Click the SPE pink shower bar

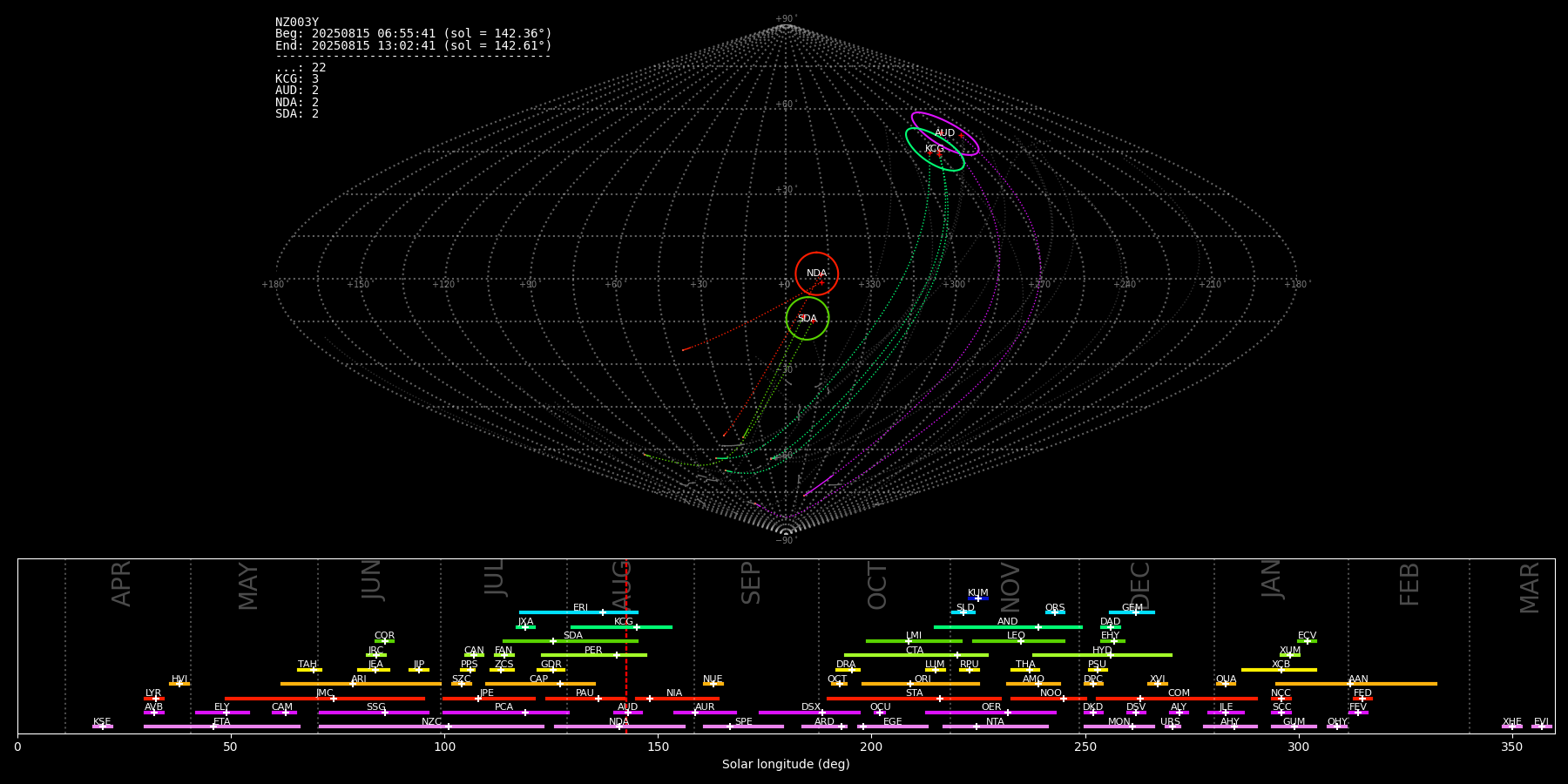point(743,727)
